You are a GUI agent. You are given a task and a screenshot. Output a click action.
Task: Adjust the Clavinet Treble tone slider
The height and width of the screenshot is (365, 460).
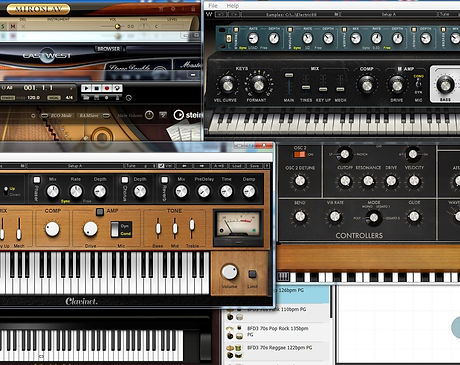tap(192, 225)
